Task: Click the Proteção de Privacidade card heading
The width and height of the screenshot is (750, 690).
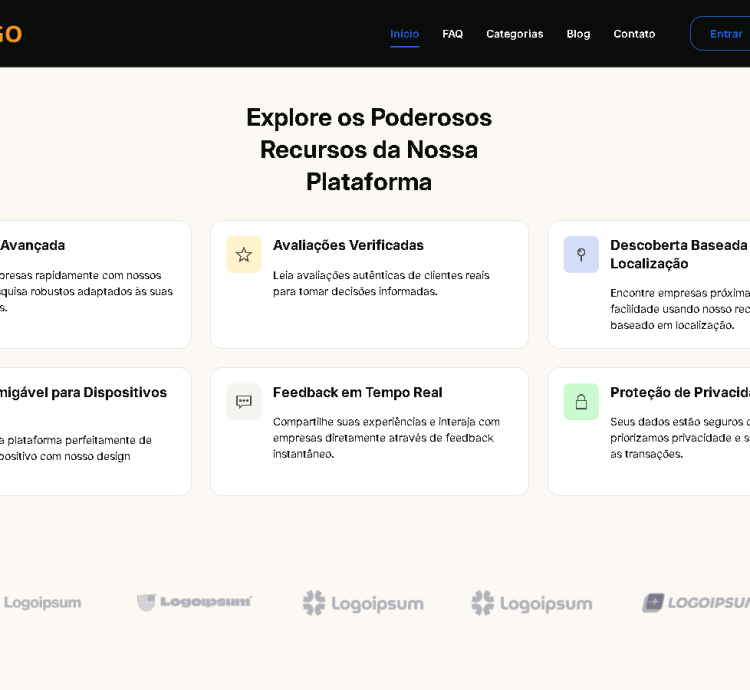Action: (x=680, y=392)
